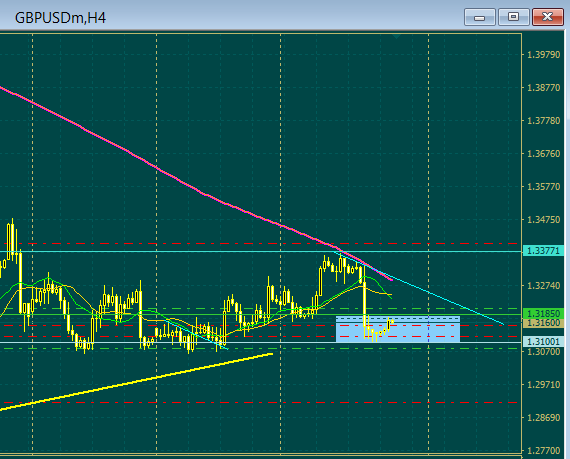The height and width of the screenshot is (459, 570).
Task: Click the red dash-dot line near 1.29710
Action: [x=261, y=403]
